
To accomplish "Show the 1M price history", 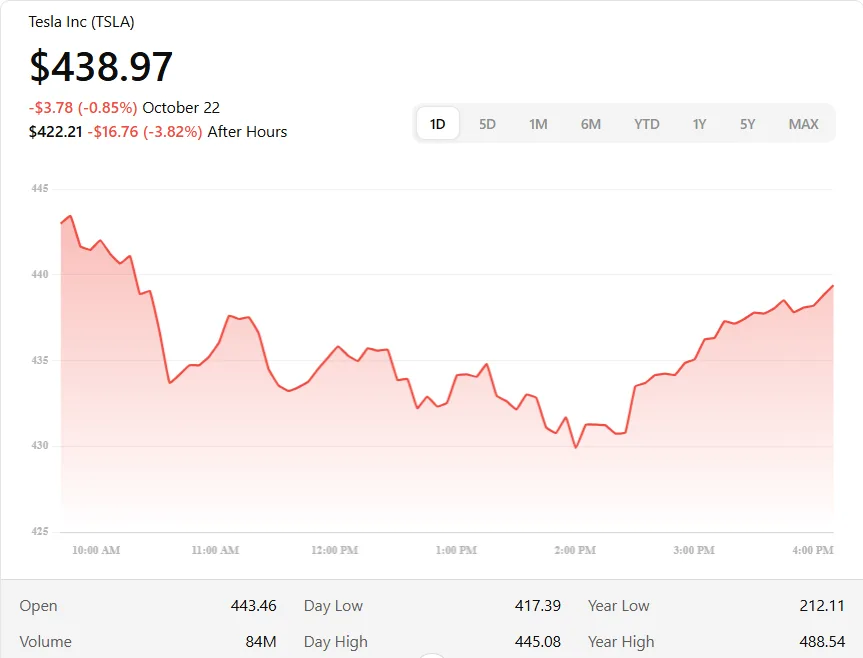I will 538,124.
